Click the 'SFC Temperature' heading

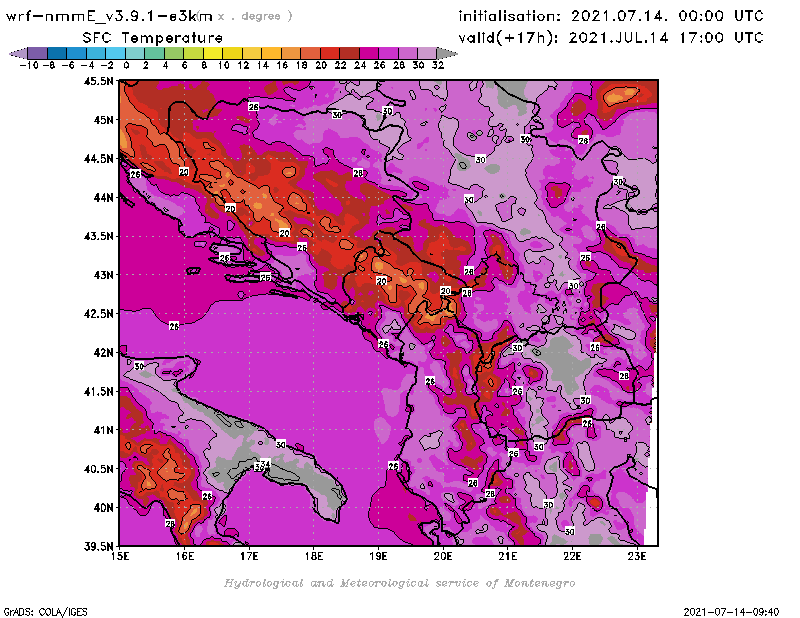point(153,38)
